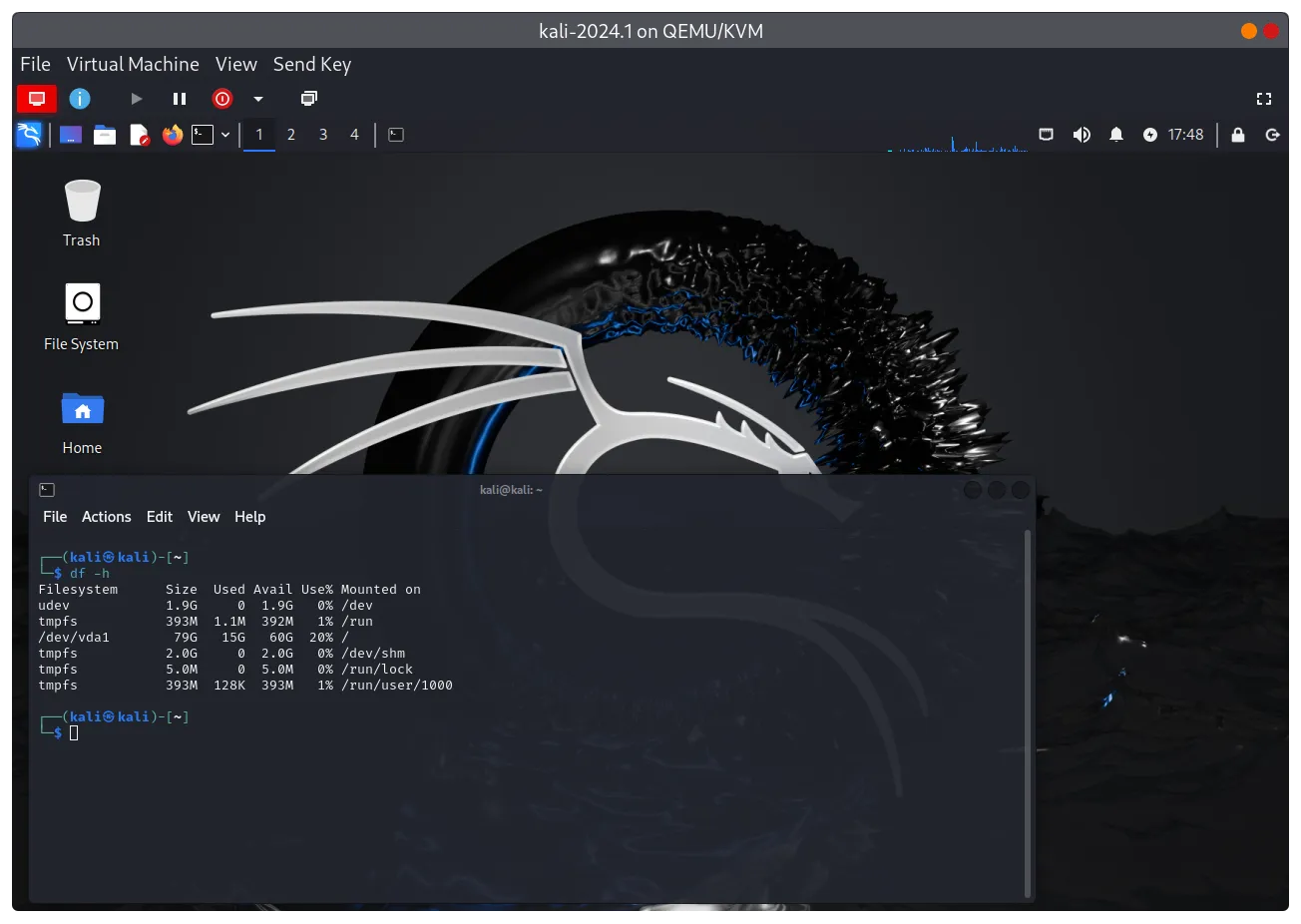Show the graphical console view
1301x924 pixels.
point(37,99)
